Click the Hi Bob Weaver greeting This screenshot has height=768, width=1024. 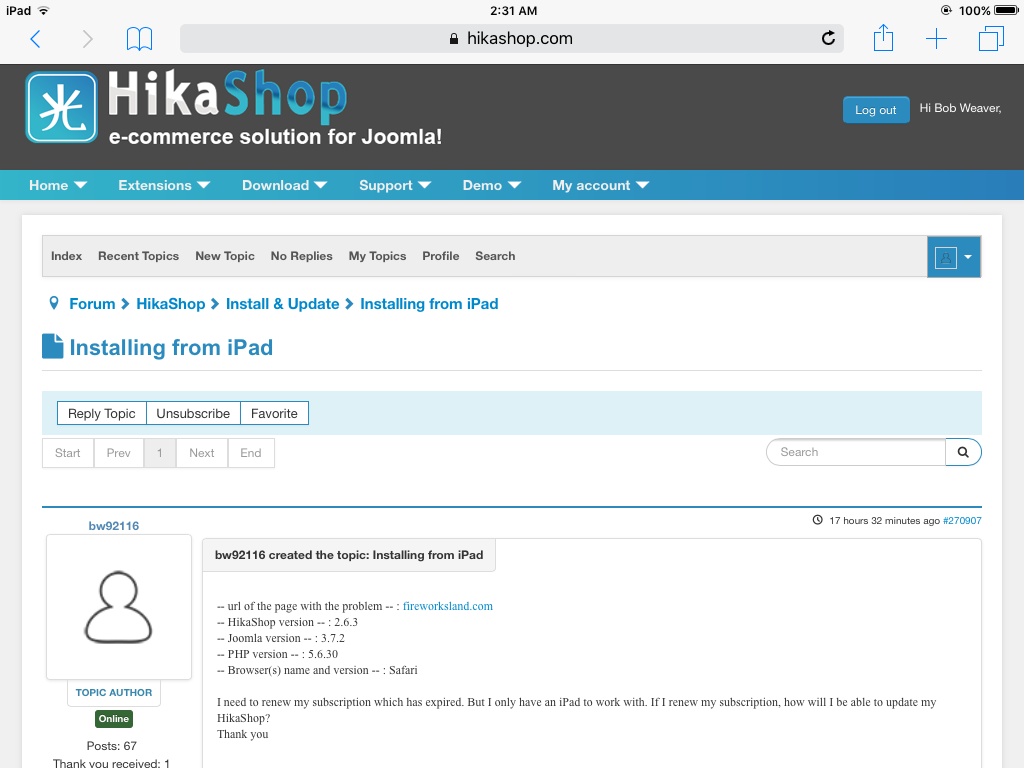[960, 108]
